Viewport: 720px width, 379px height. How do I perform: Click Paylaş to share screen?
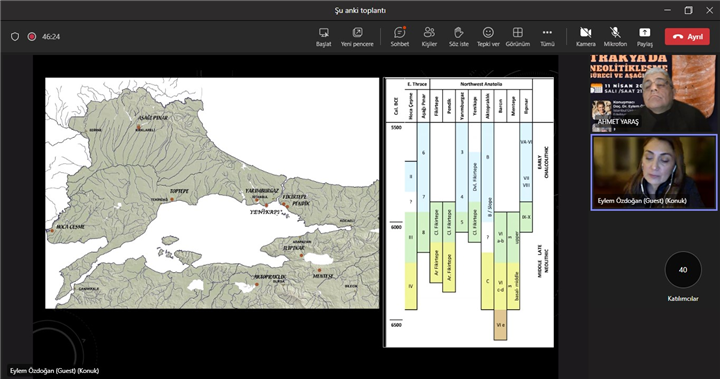[x=644, y=37]
